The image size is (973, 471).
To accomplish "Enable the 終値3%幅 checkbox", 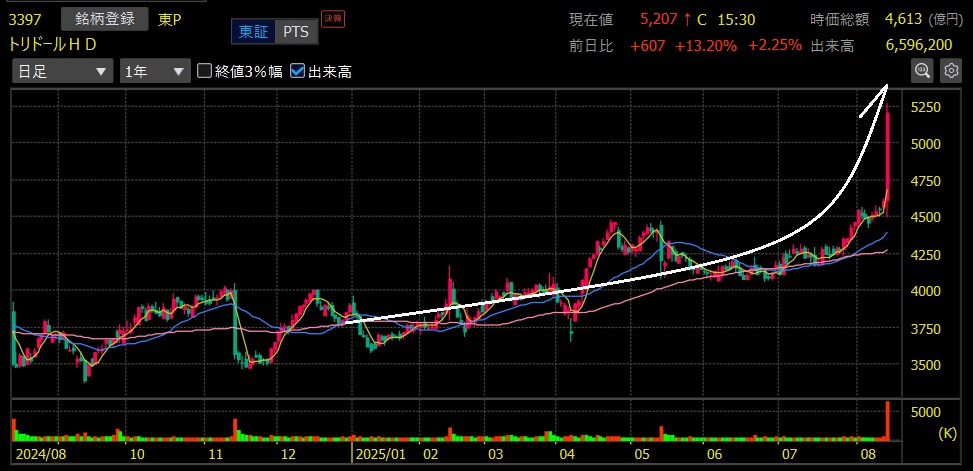I will click(205, 71).
